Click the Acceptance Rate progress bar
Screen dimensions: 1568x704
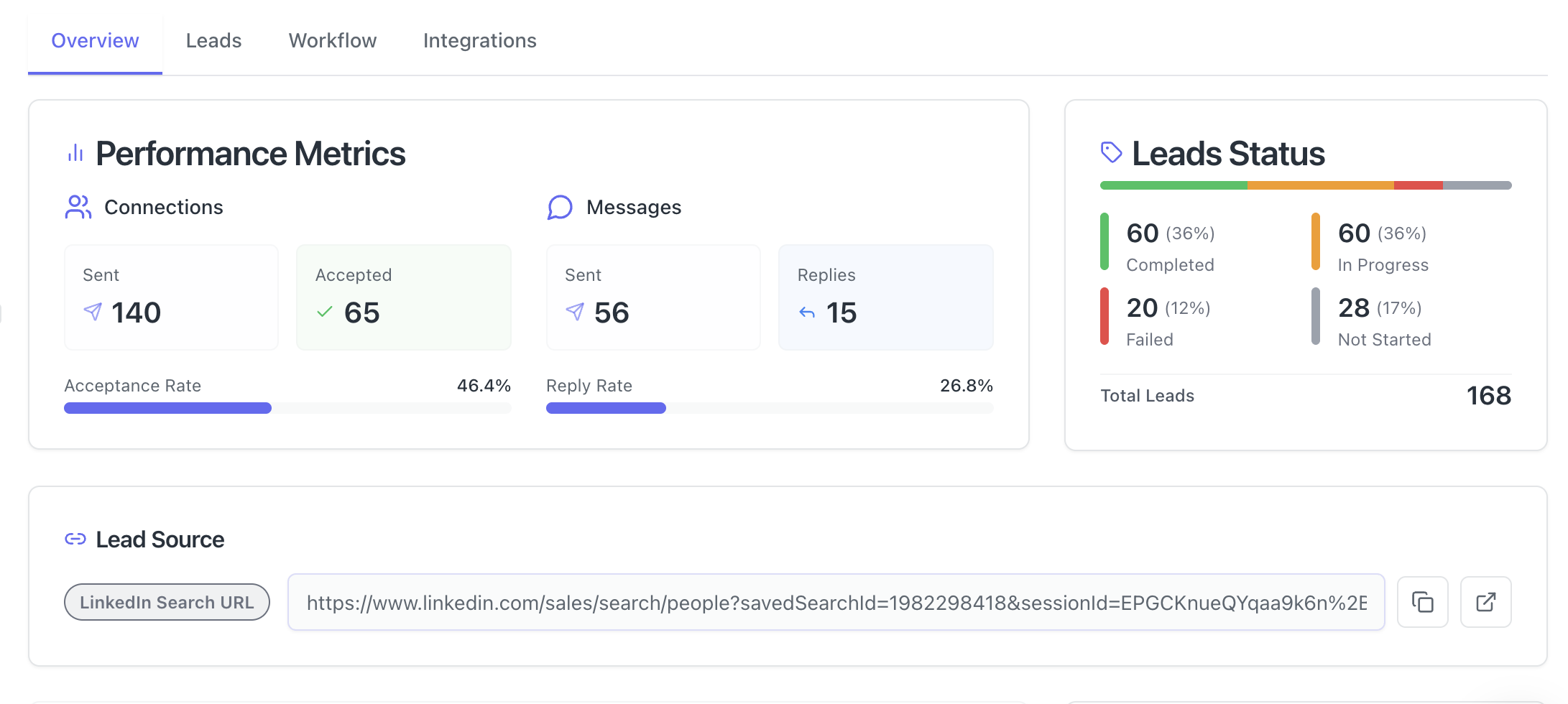[287, 408]
